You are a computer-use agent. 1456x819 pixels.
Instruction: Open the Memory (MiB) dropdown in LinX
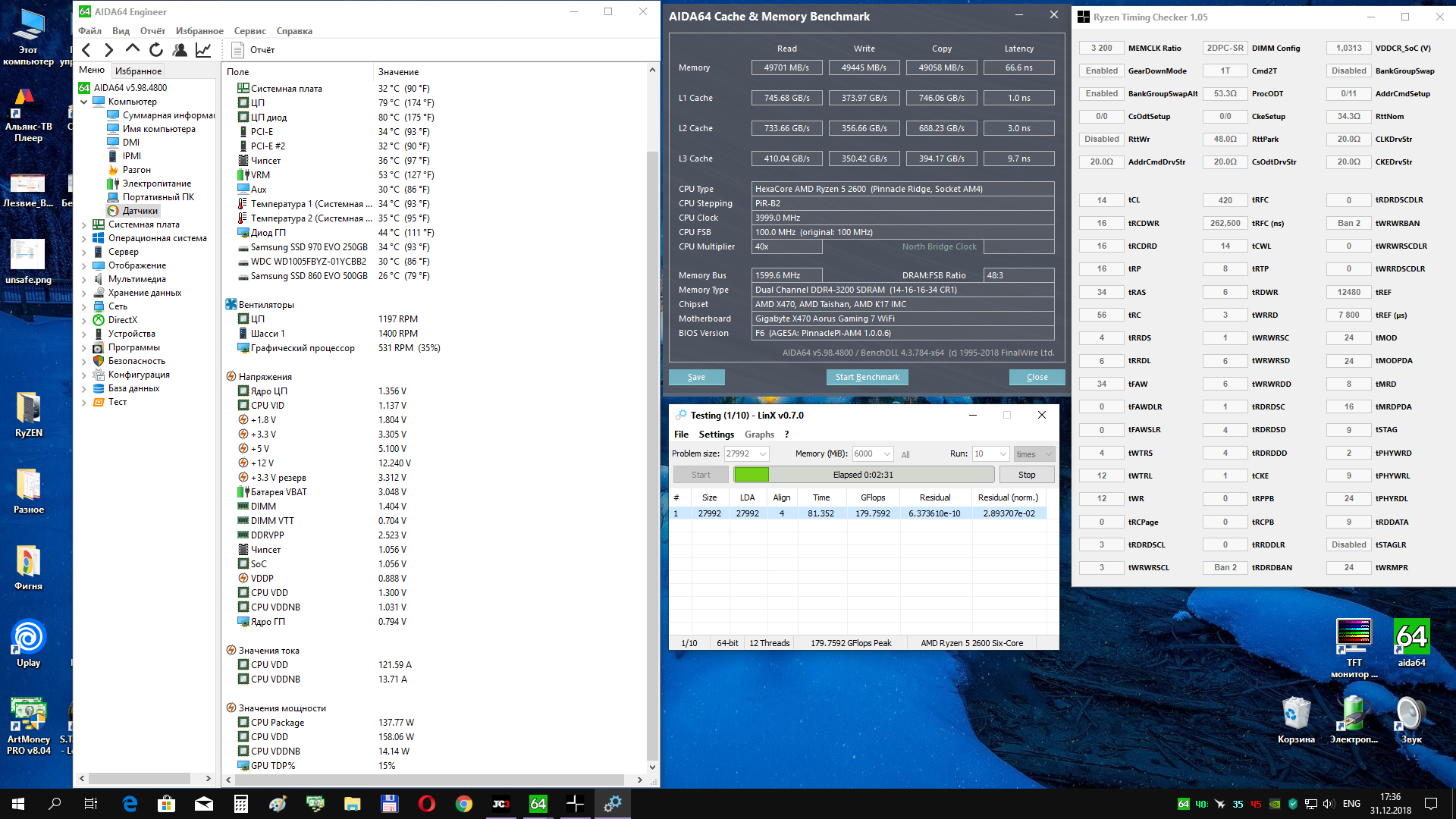[886, 454]
